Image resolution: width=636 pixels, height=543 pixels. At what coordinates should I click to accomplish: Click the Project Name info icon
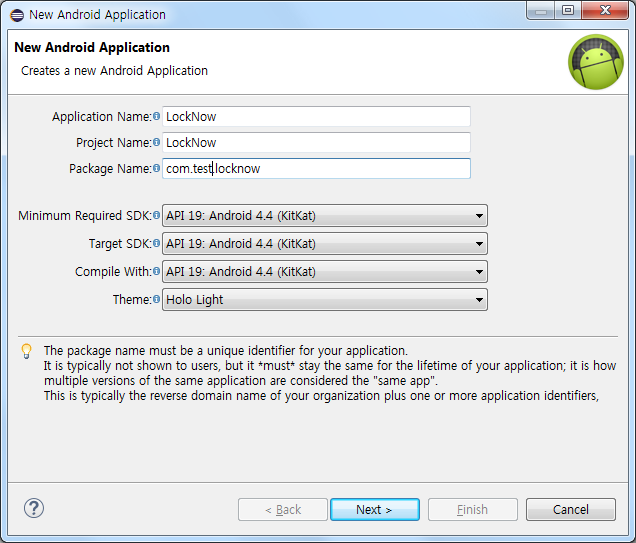[x=156, y=143]
